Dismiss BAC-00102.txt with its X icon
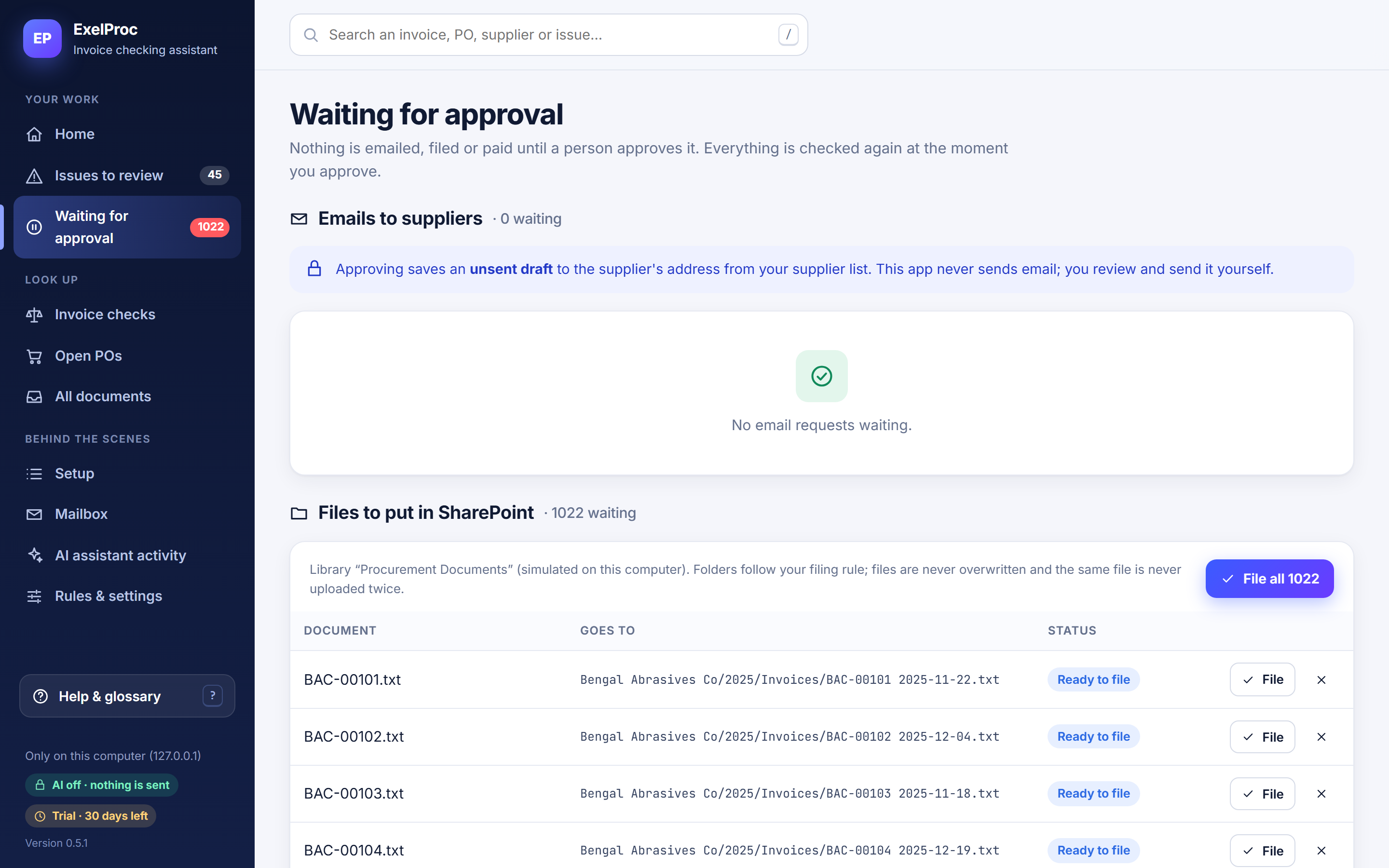This screenshot has width=1389, height=868. click(x=1321, y=736)
